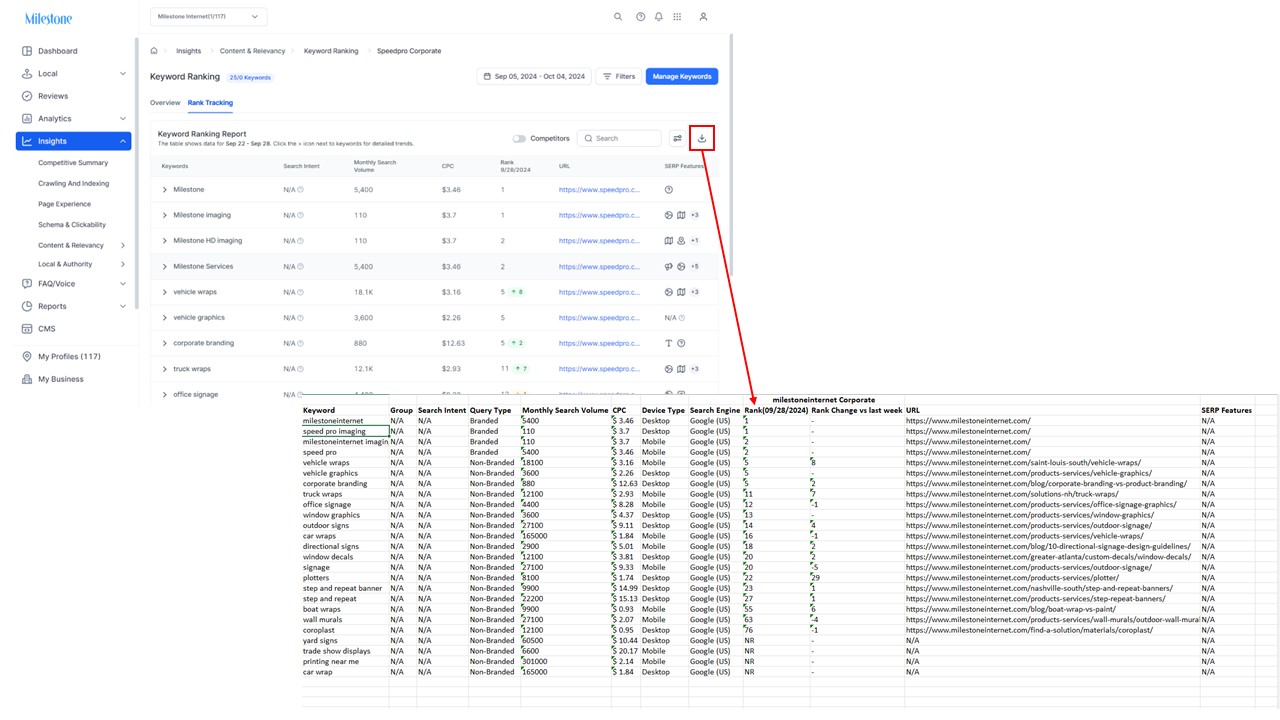The image size is (1280, 720).
Task: Open the Milestone row speedpro URL link
Action: pyautogui.click(x=599, y=190)
